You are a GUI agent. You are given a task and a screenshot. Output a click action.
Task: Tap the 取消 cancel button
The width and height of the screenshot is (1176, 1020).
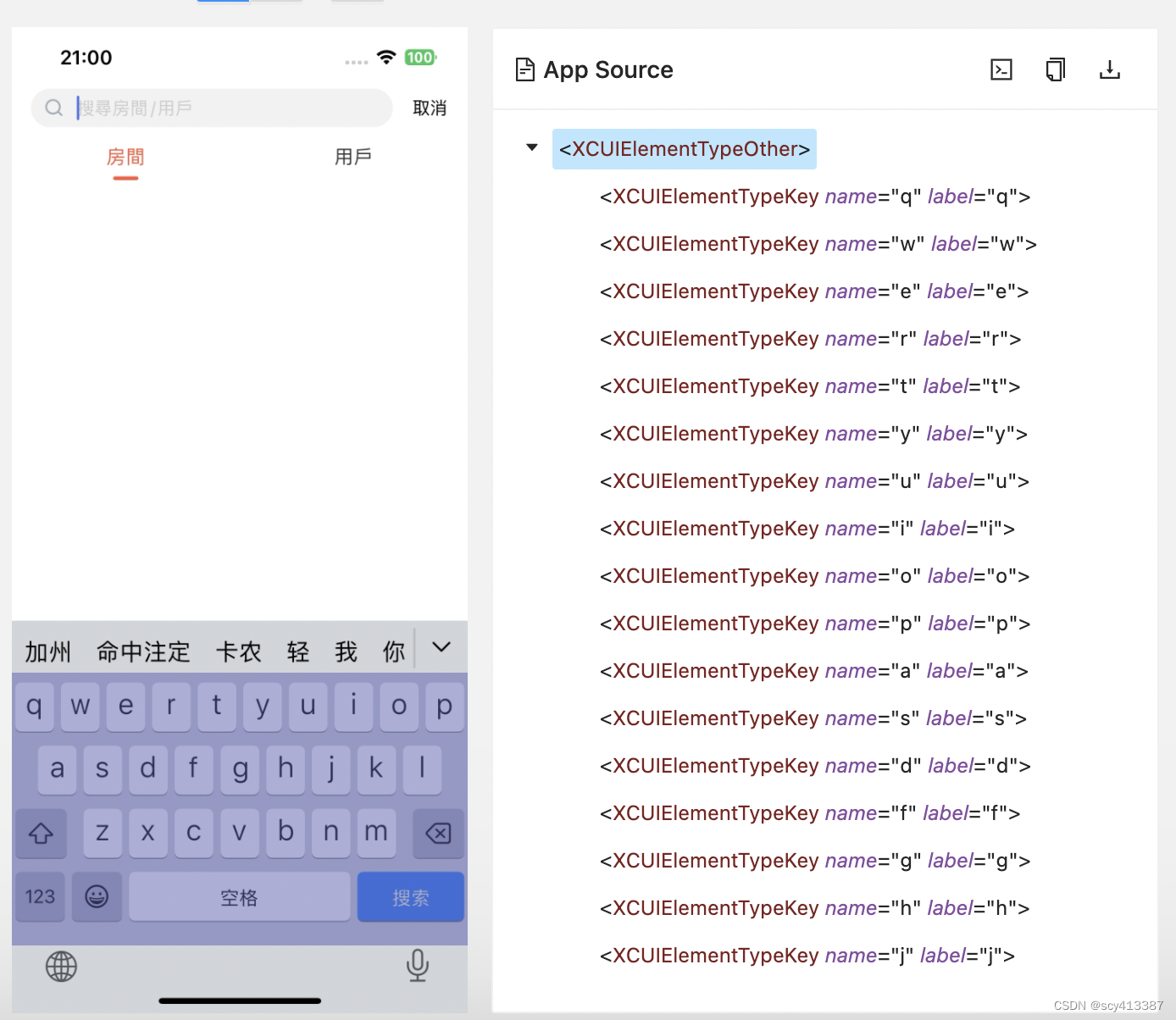(430, 108)
